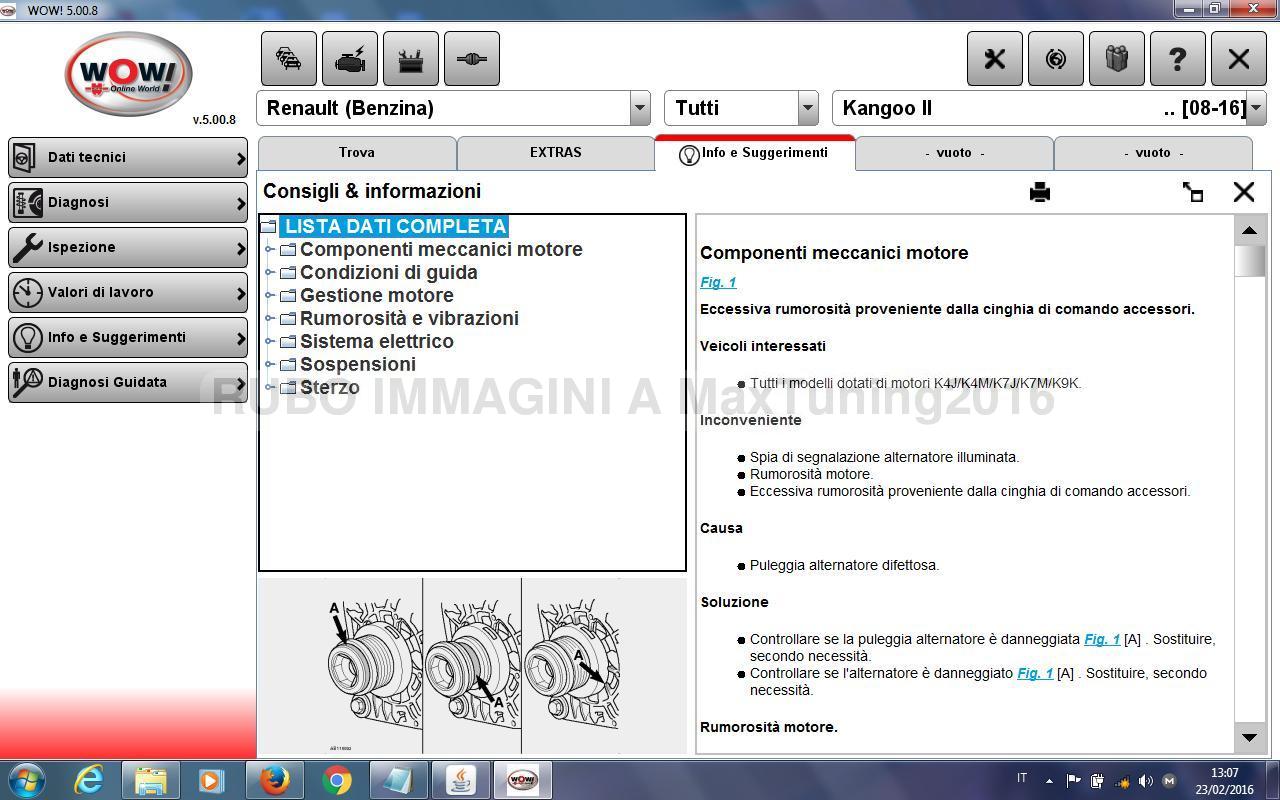
Task: Open the vehicle selection cars icon
Action: coord(289,59)
